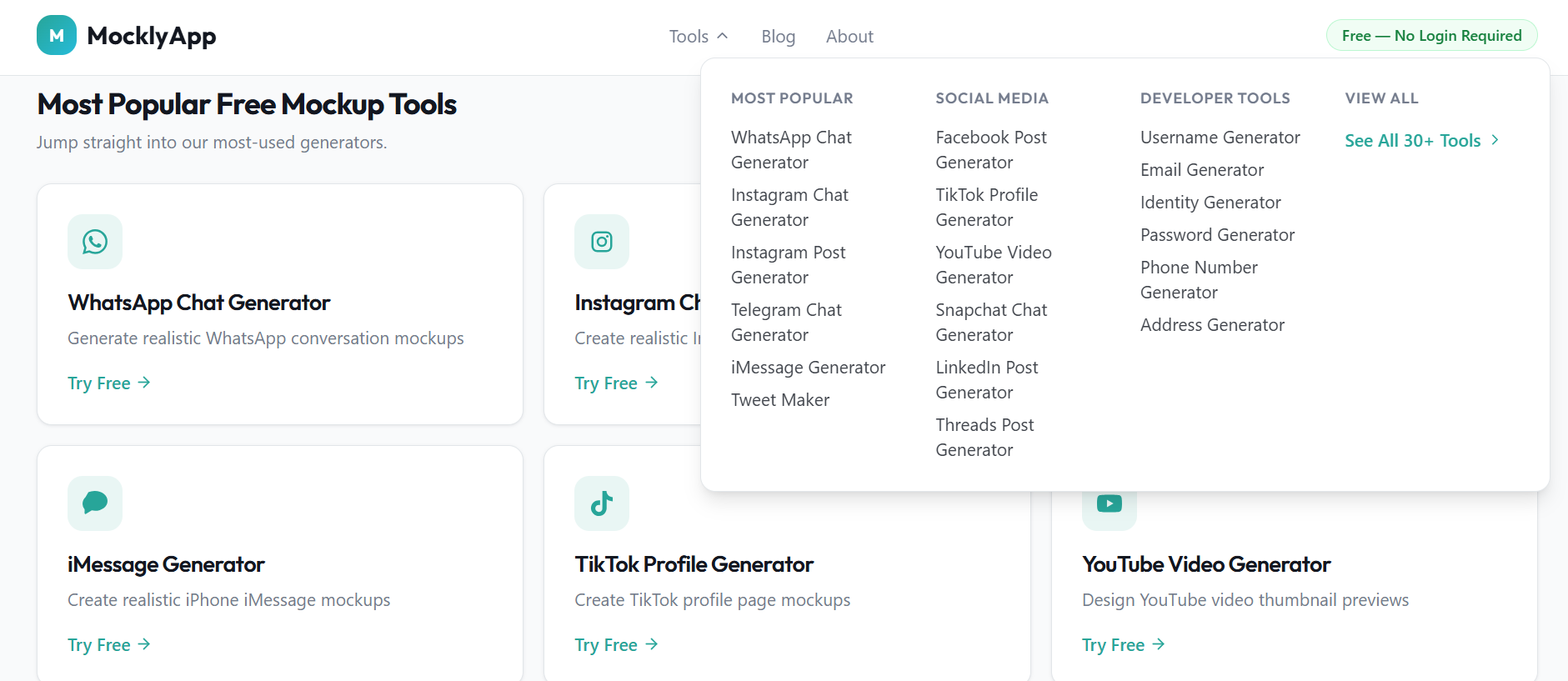Open Tweet Maker from Most Popular

[x=779, y=399]
